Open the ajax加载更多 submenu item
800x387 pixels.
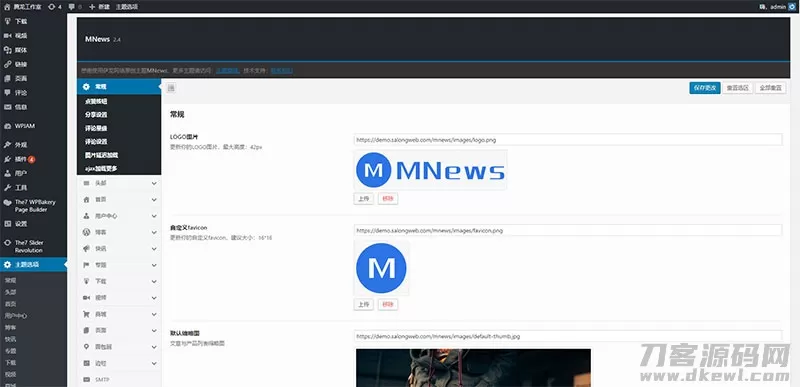(102, 168)
